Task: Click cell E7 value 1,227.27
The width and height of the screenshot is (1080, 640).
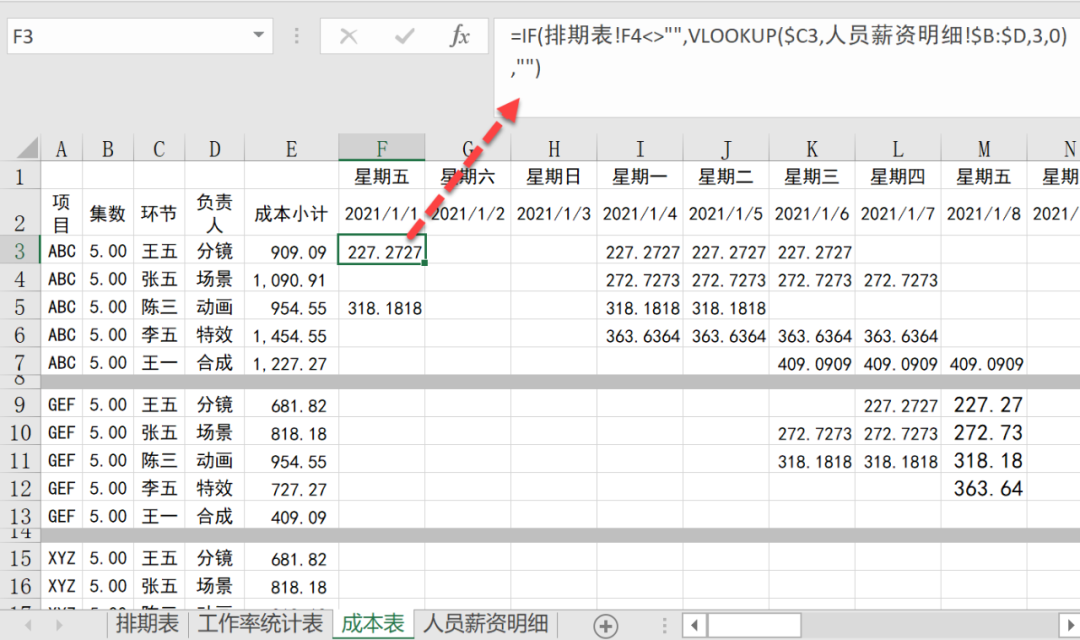Action: click(x=291, y=363)
